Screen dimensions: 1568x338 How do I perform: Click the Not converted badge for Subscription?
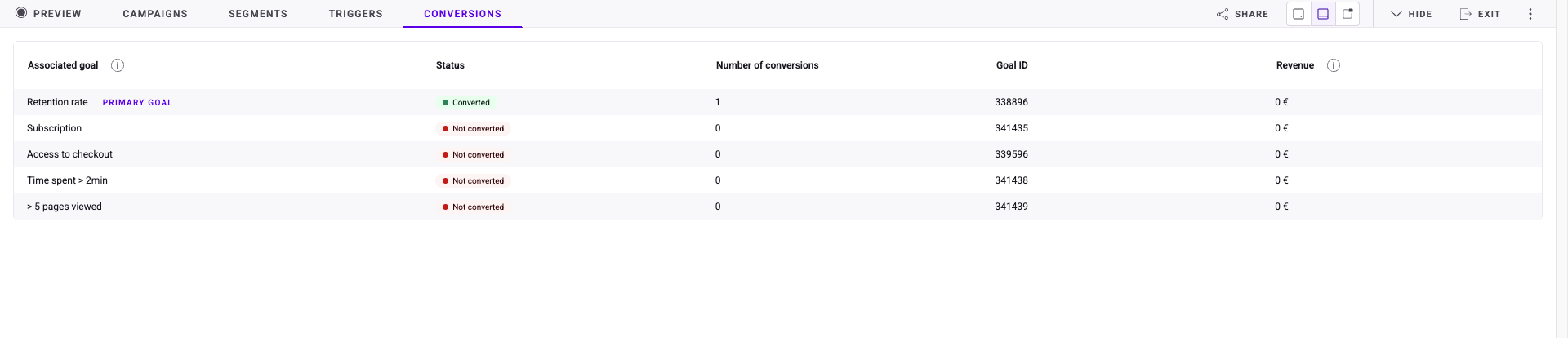click(x=473, y=129)
